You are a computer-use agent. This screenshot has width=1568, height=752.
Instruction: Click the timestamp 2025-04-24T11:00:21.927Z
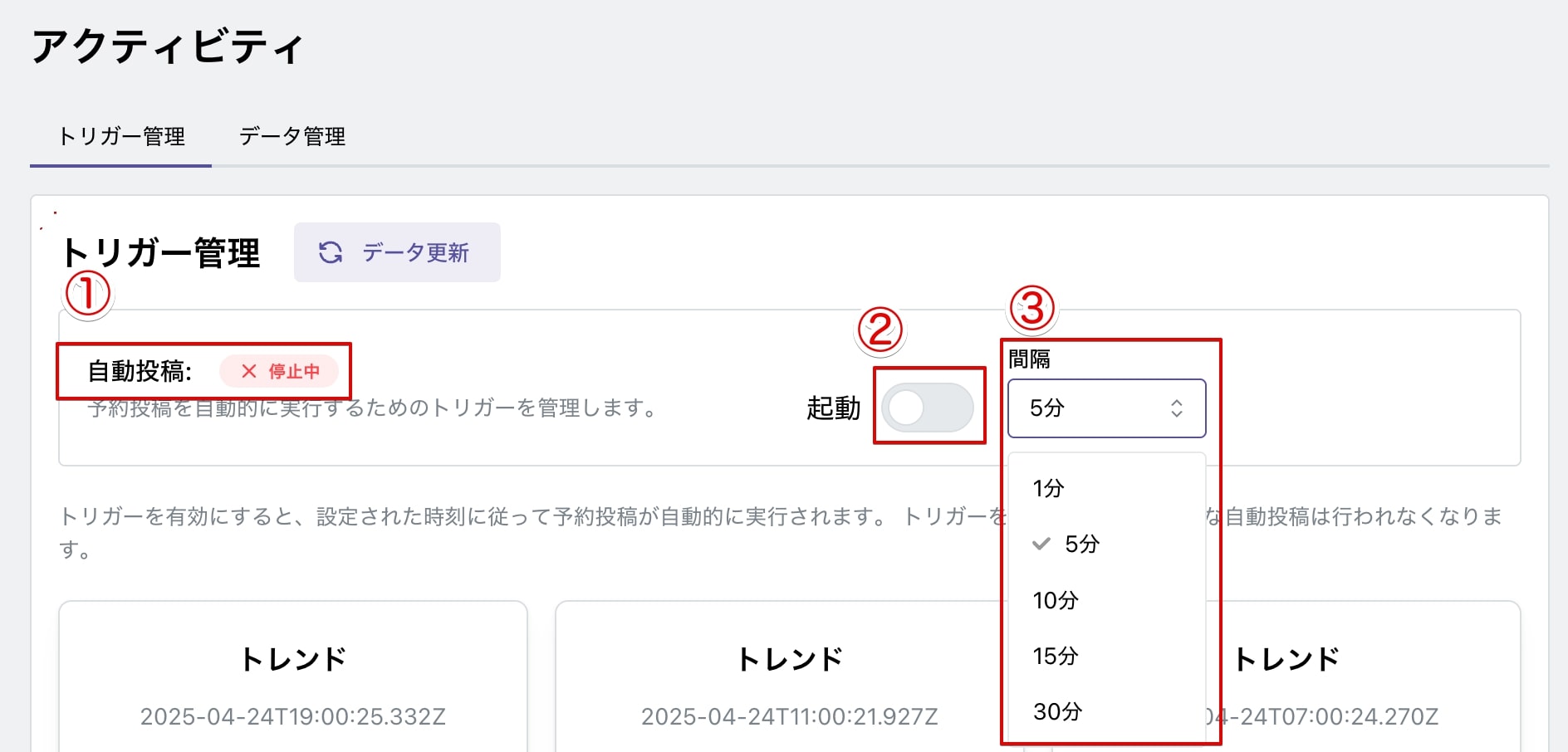(789, 716)
